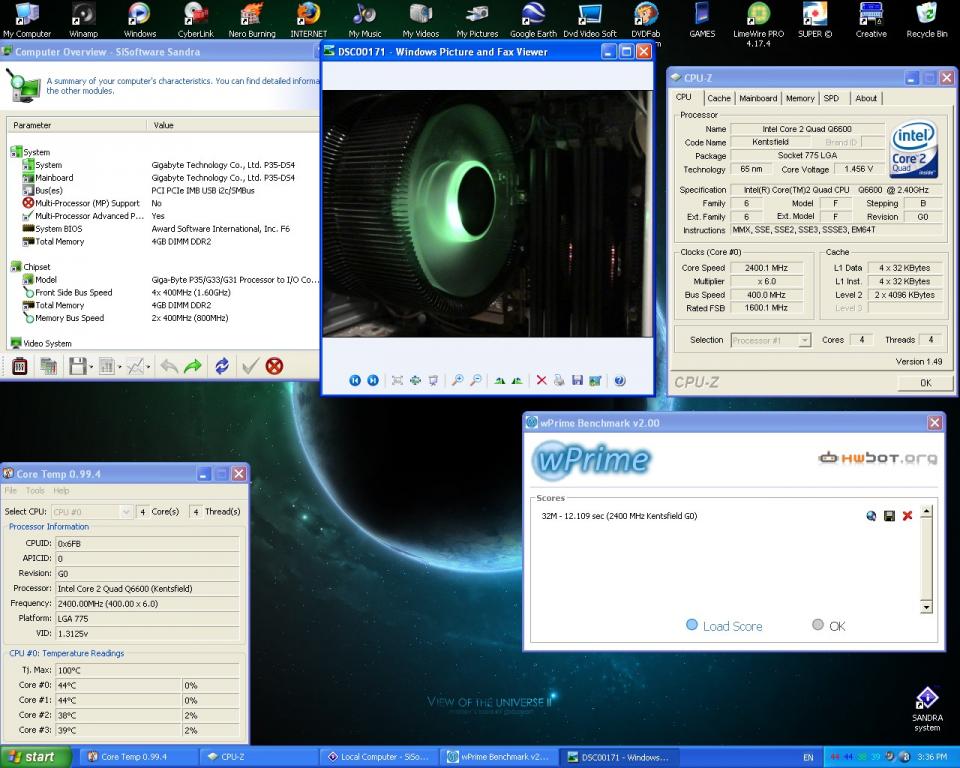The height and width of the screenshot is (768, 960).
Task: Click the Sandra module options icon in toolbar
Action: pyautogui.click(x=20, y=366)
